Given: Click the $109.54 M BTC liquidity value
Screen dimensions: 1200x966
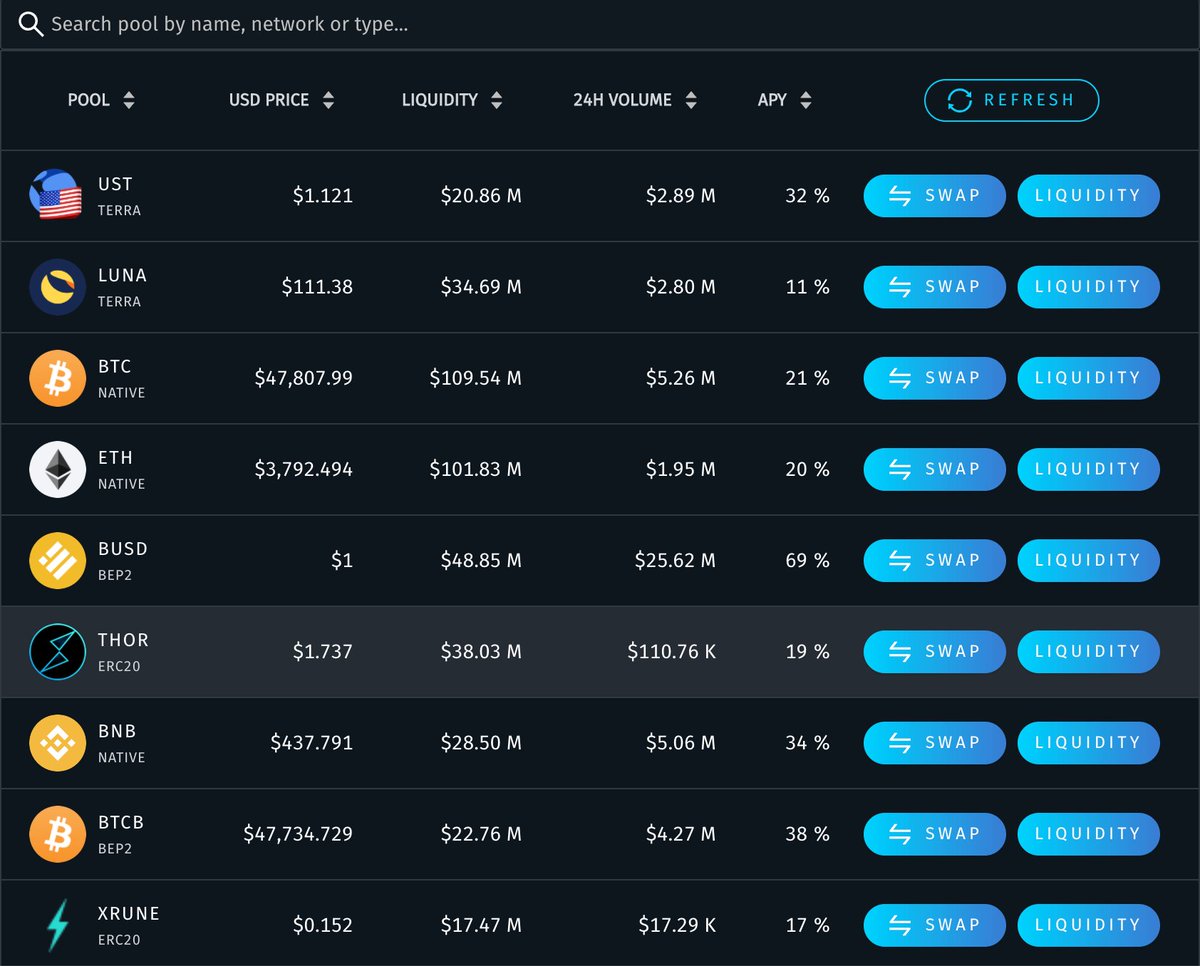Looking at the screenshot, I should coord(475,378).
